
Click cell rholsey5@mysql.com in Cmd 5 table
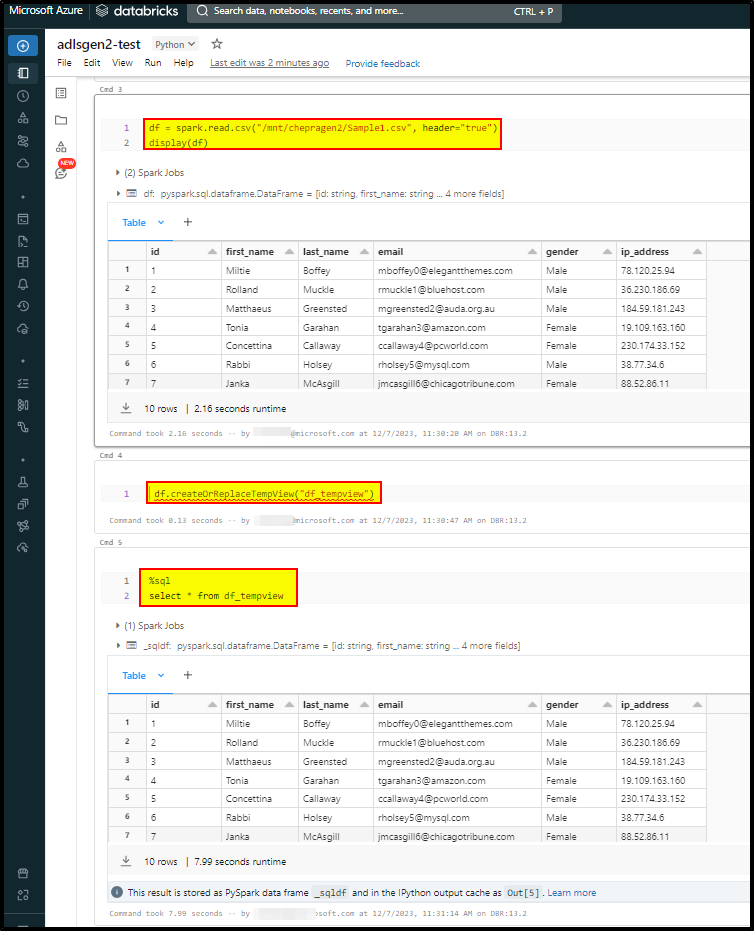[457, 818]
